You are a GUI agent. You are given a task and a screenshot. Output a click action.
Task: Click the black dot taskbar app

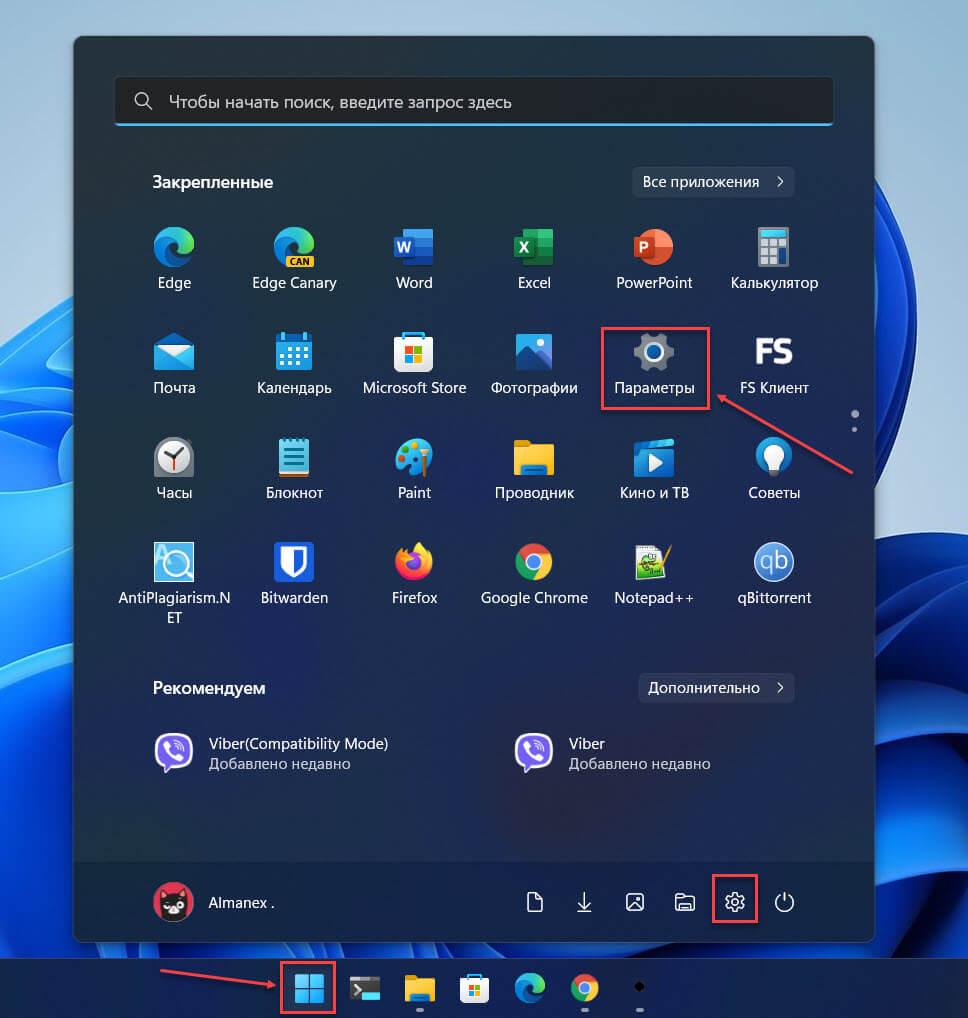click(x=639, y=987)
